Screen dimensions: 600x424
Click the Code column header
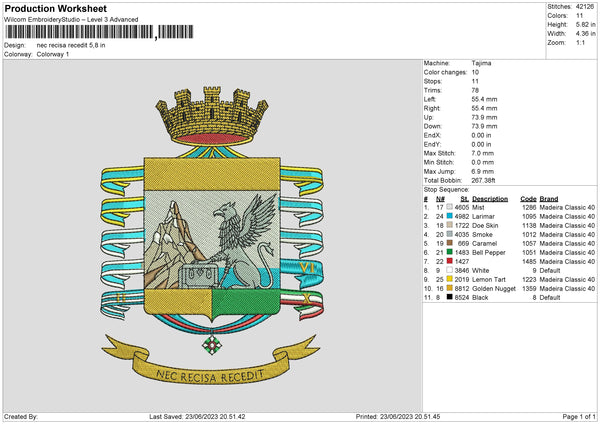point(528,199)
